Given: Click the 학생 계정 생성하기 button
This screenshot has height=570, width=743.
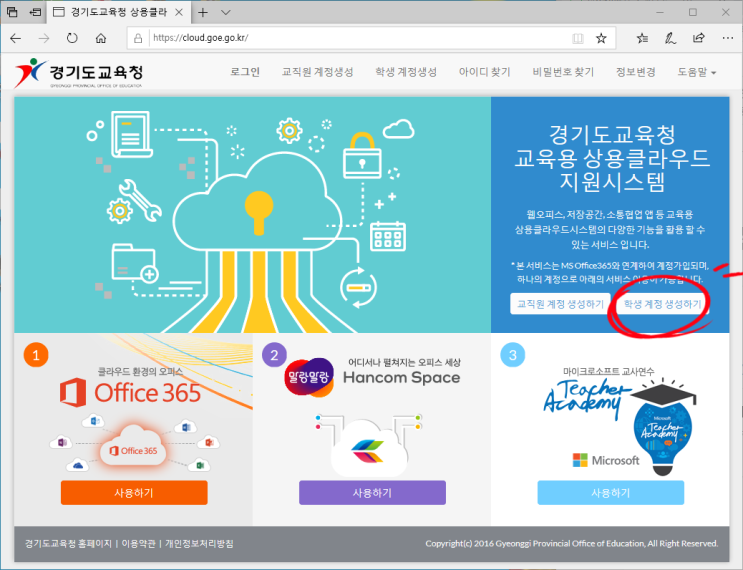Looking at the screenshot, I should pos(662,304).
